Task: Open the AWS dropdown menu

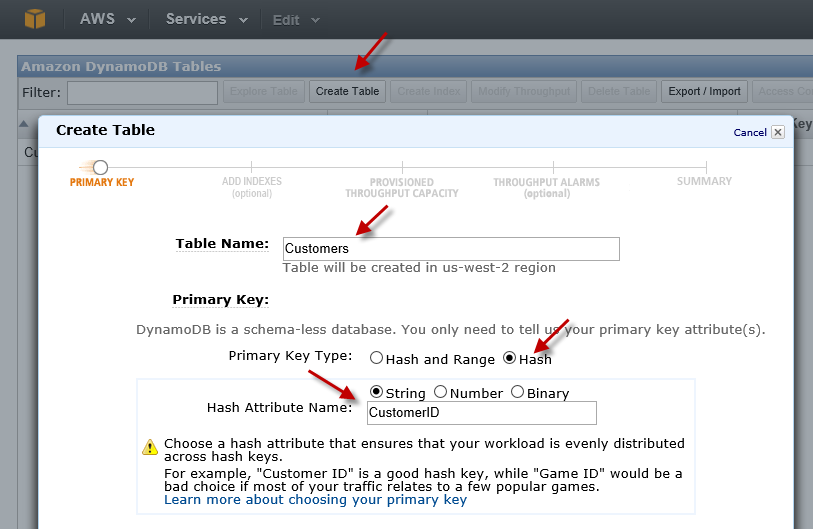Action: pos(107,20)
